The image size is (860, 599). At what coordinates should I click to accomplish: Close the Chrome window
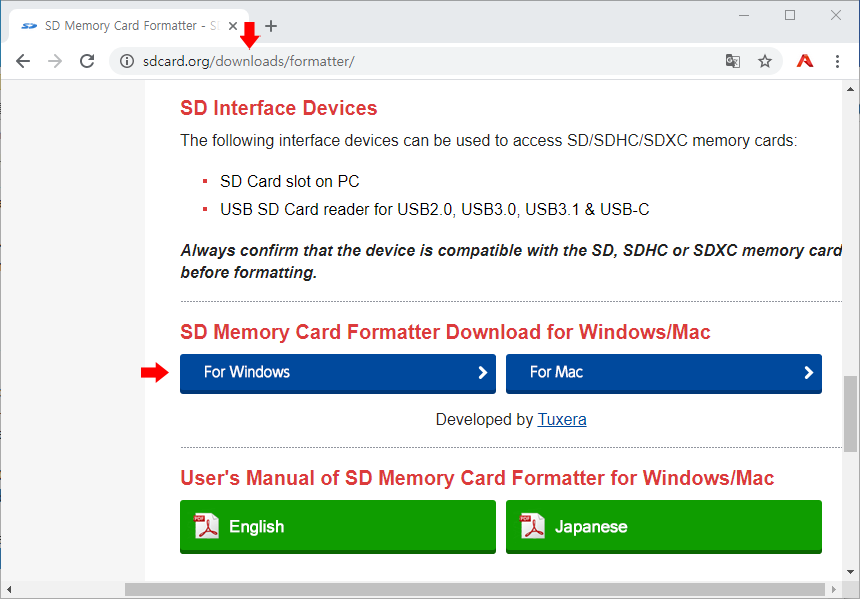[836, 15]
